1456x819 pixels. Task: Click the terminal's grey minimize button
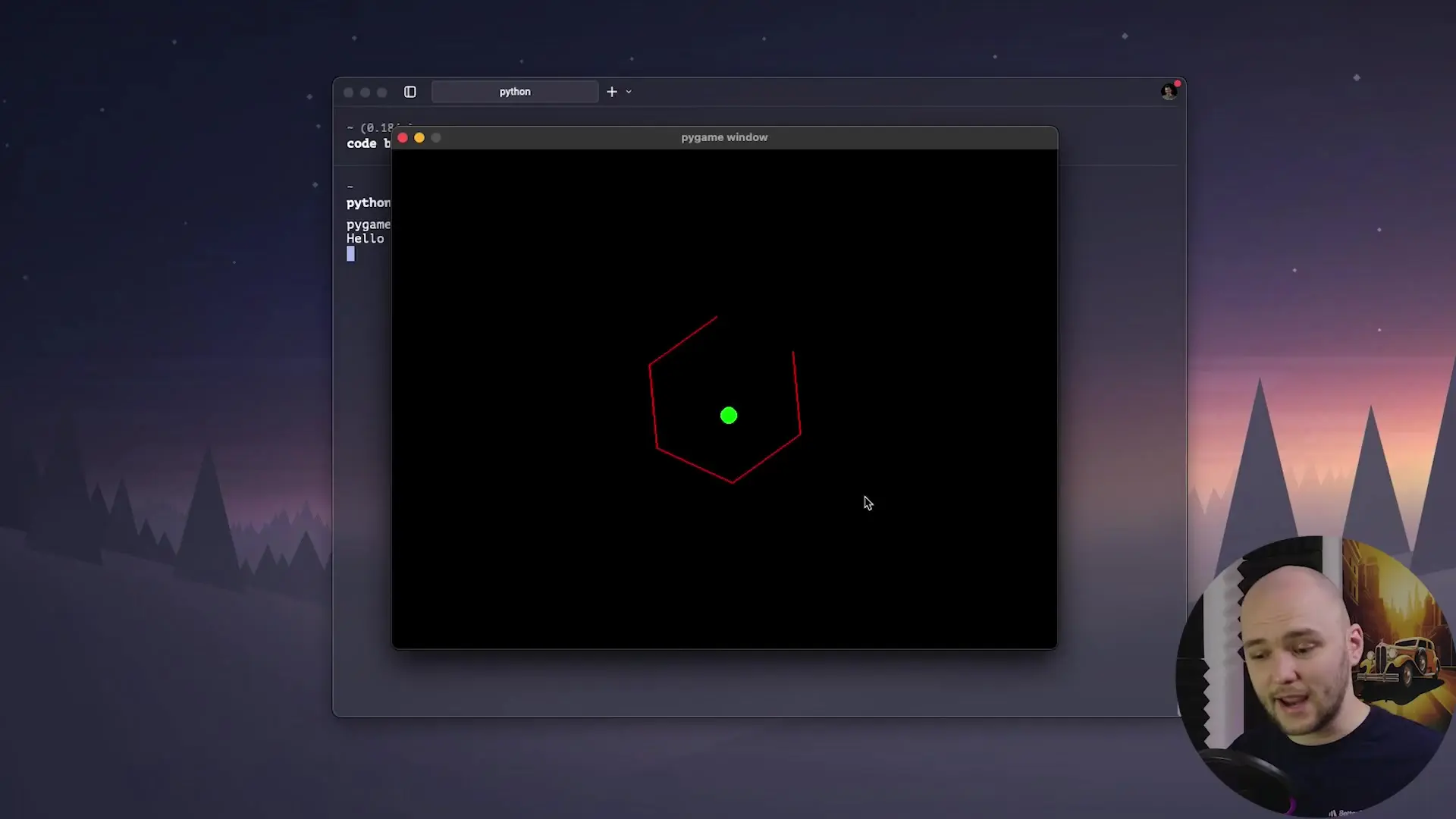click(366, 93)
